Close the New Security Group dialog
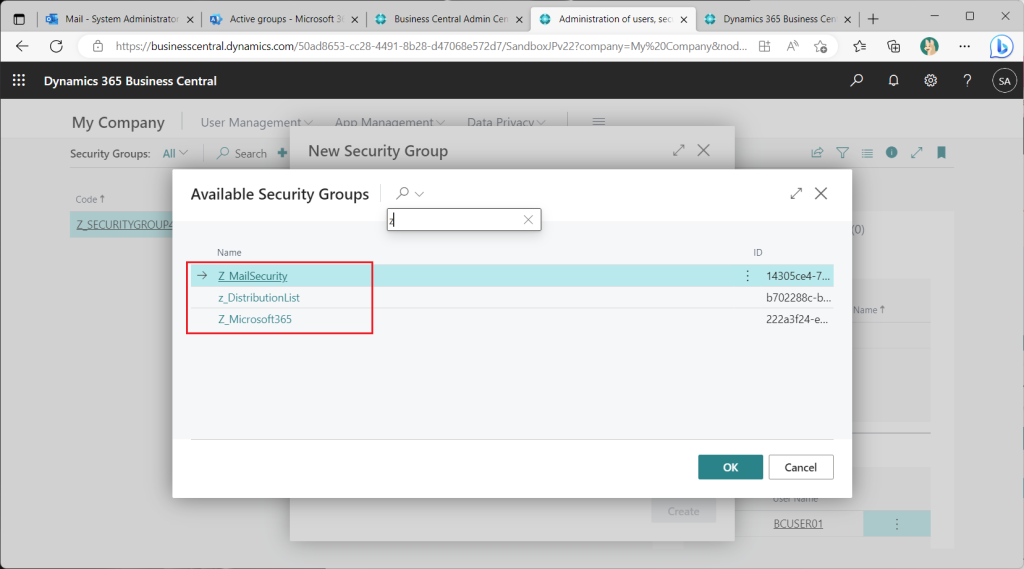This screenshot has height=569, width=1024. [x=703, y=150]
